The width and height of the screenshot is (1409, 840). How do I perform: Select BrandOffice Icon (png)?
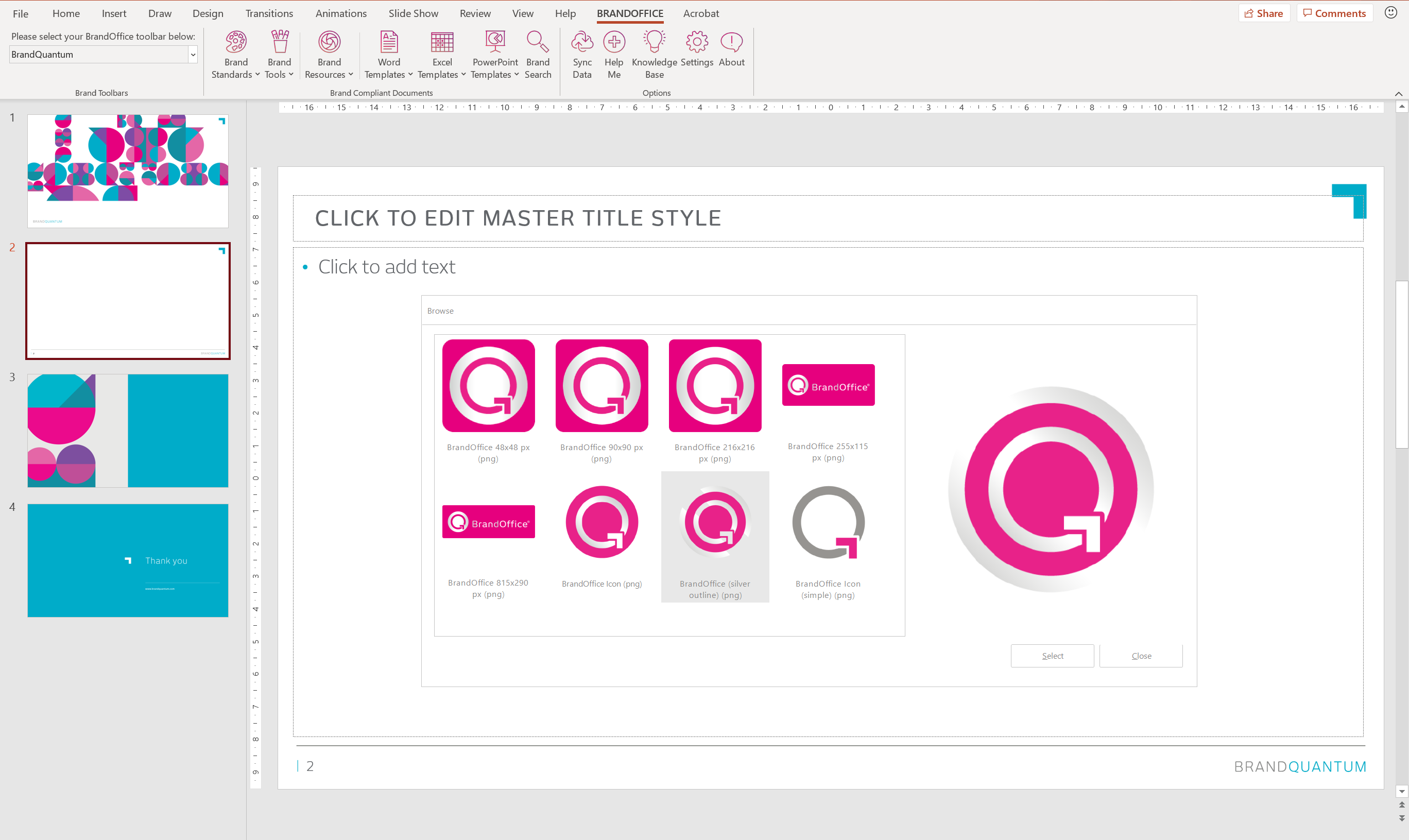pos(602,537)
